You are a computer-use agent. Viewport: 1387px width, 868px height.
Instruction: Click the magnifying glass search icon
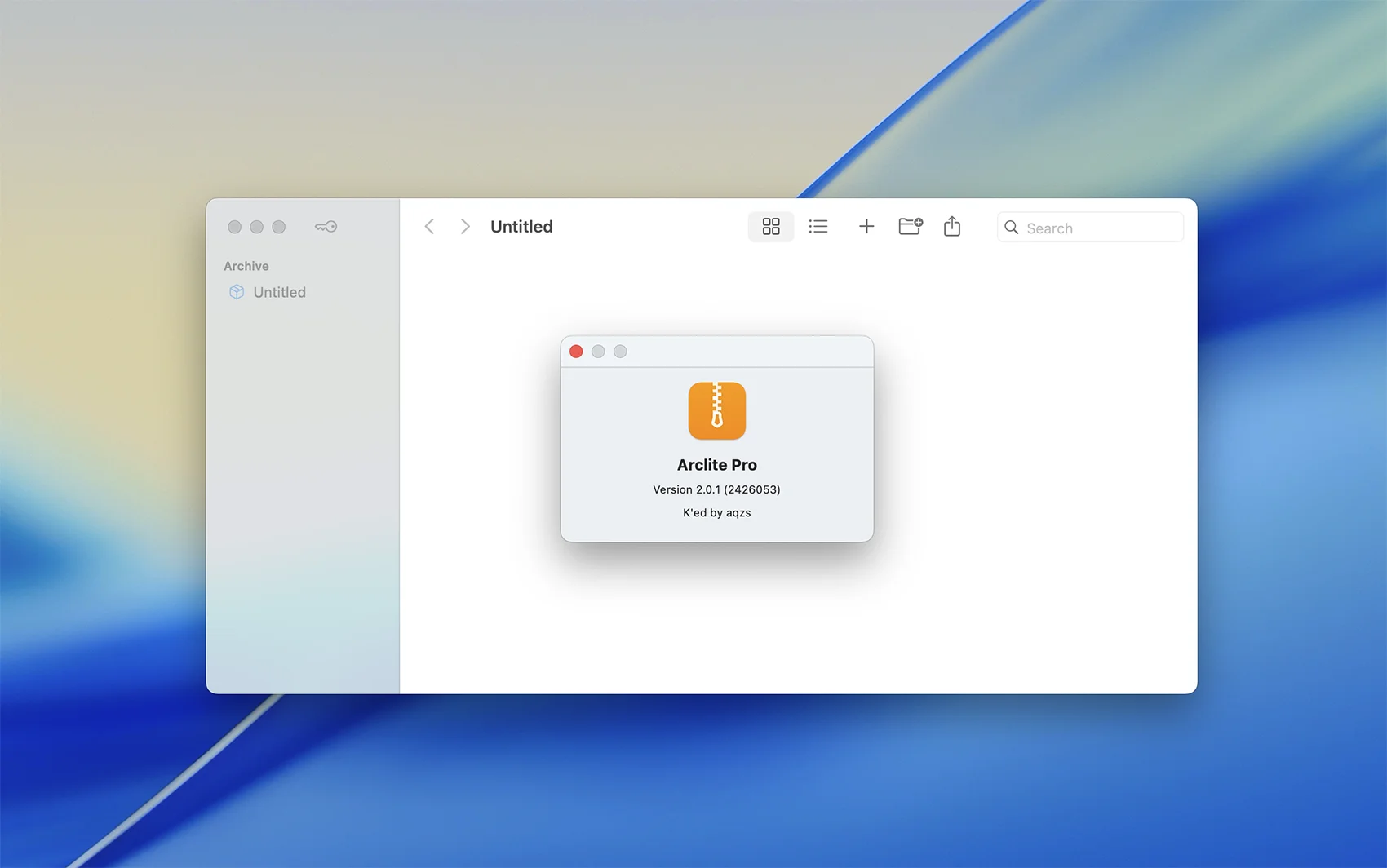coord(1012,228)
